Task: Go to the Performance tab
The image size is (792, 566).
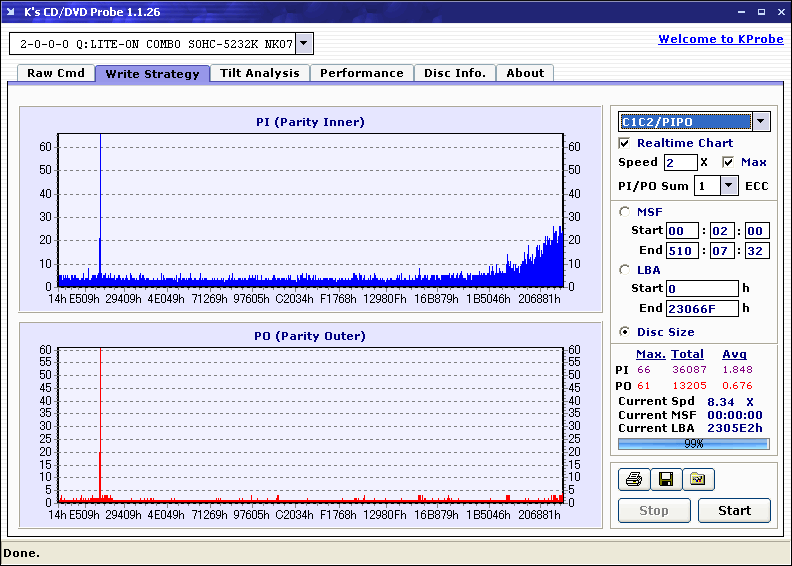Action: coord(361,73)
